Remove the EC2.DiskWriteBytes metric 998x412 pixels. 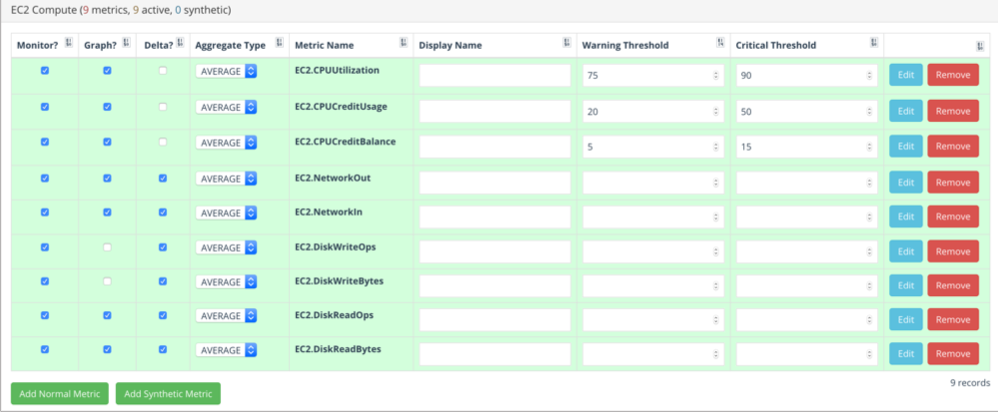click(953, 285)
